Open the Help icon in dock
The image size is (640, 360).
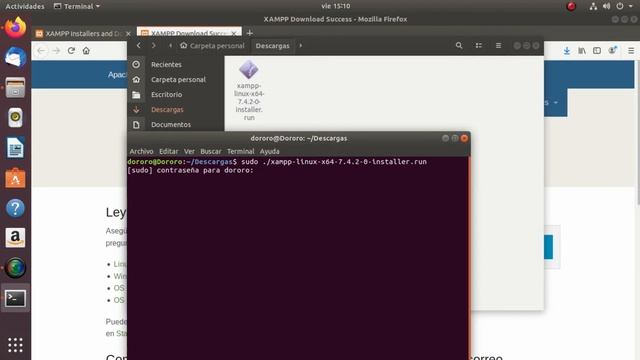click(15, 208)
